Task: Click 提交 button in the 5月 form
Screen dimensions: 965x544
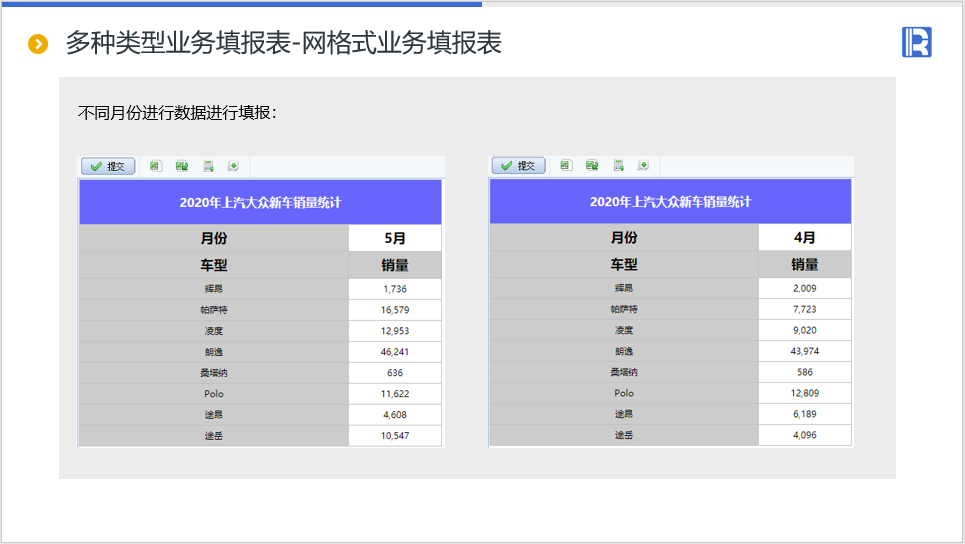Action: click(x=108, y=166)
